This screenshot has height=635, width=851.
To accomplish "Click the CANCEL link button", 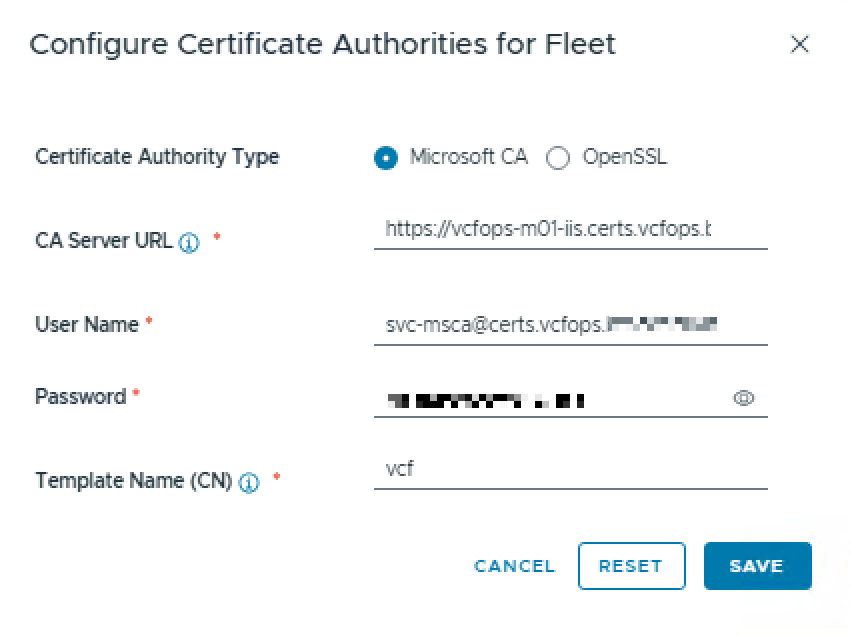I will coord(515,566).
